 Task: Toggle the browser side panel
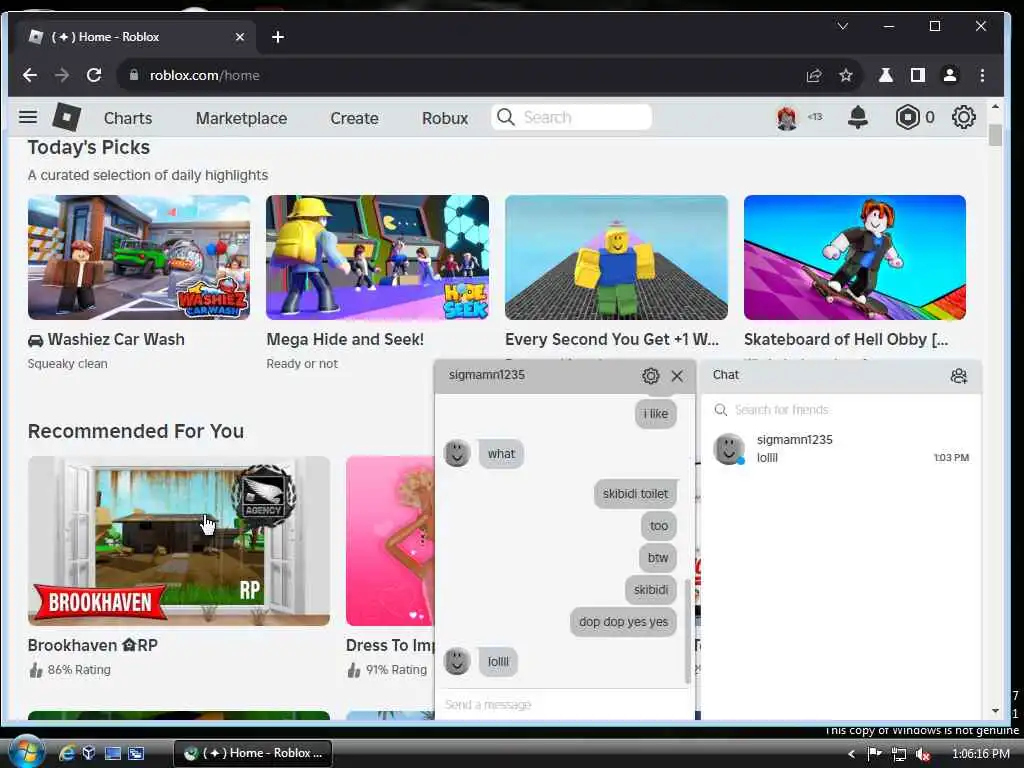click(x=918, y=75)
